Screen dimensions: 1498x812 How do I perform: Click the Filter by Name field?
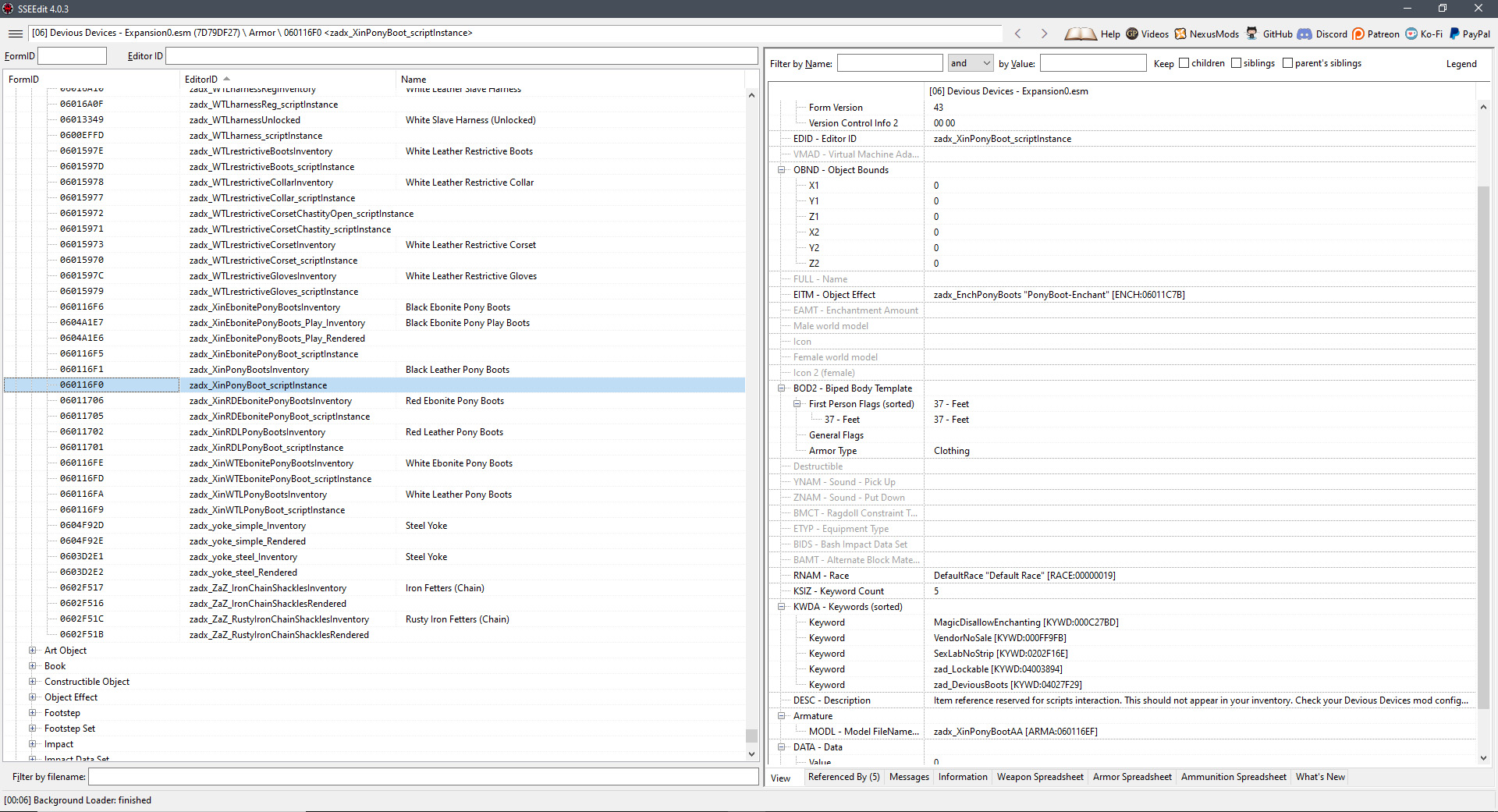(889, 63)
